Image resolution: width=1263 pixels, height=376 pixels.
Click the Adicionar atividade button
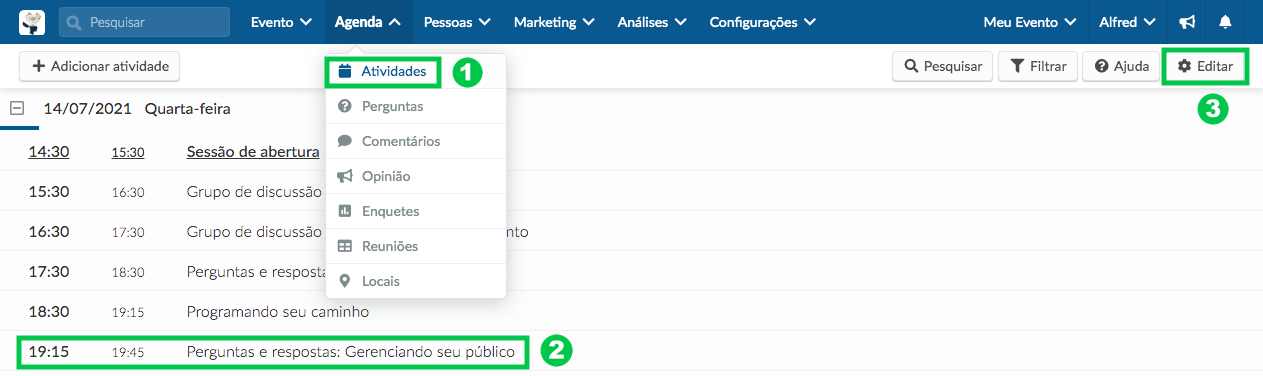pos(100,66)
